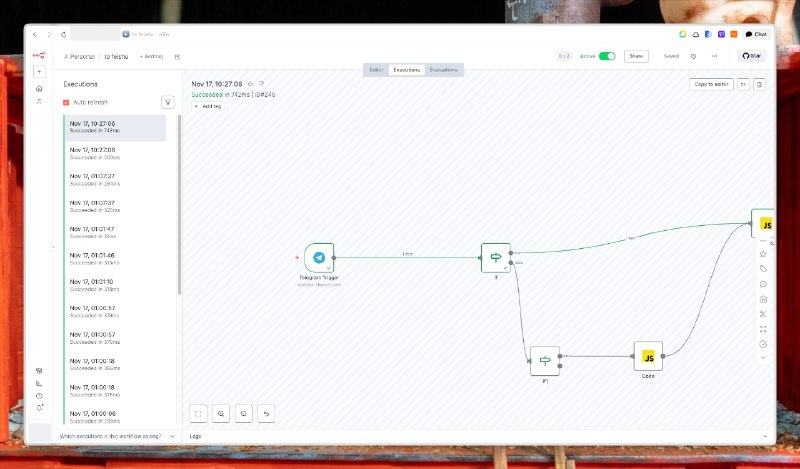Click the Copy to editor button
Screen dimensions: 800x469
(711, 84)
